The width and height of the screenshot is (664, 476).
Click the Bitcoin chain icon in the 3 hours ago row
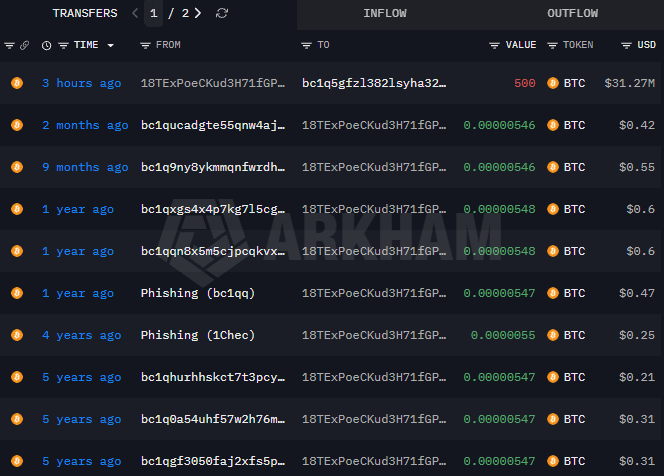17,83
